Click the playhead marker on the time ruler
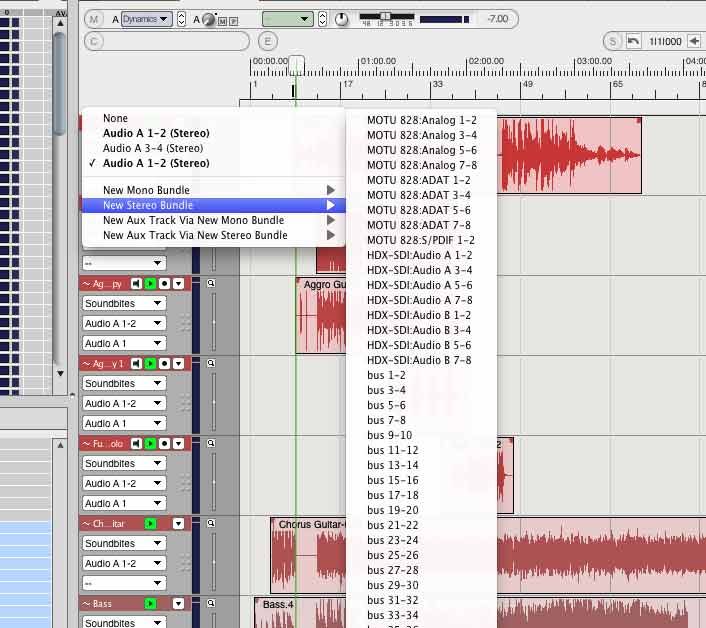The width and height of the screenshot is (706, 628). click(x=296, y=66)
